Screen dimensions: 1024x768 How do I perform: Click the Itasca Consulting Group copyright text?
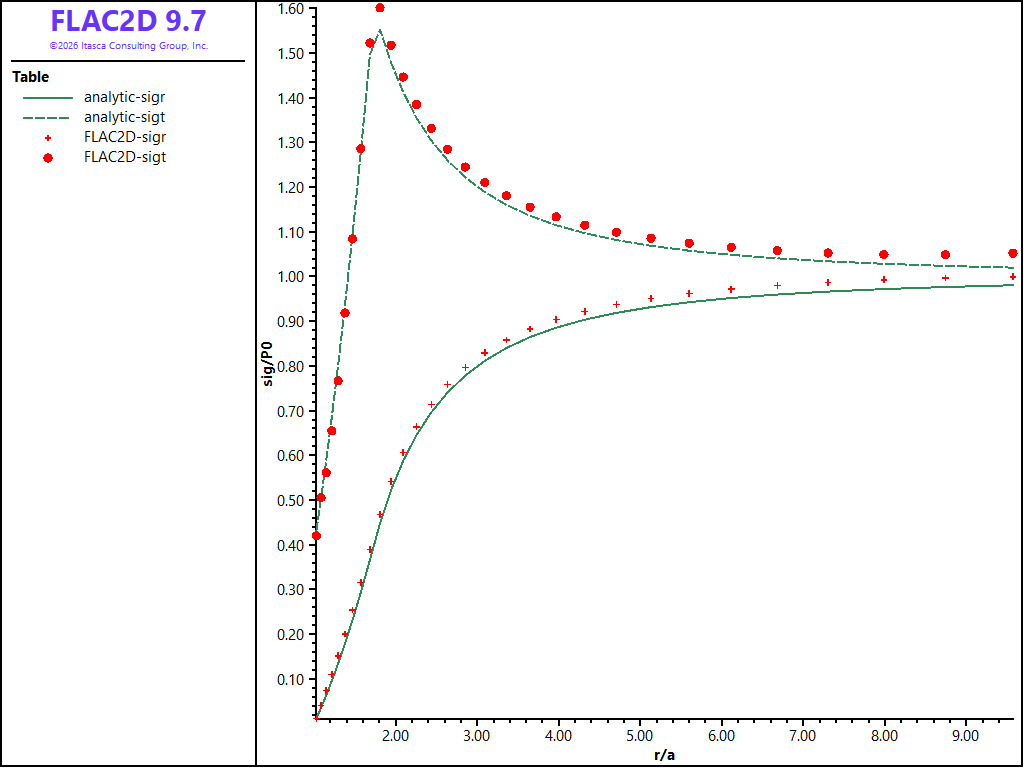click(129, 46)
